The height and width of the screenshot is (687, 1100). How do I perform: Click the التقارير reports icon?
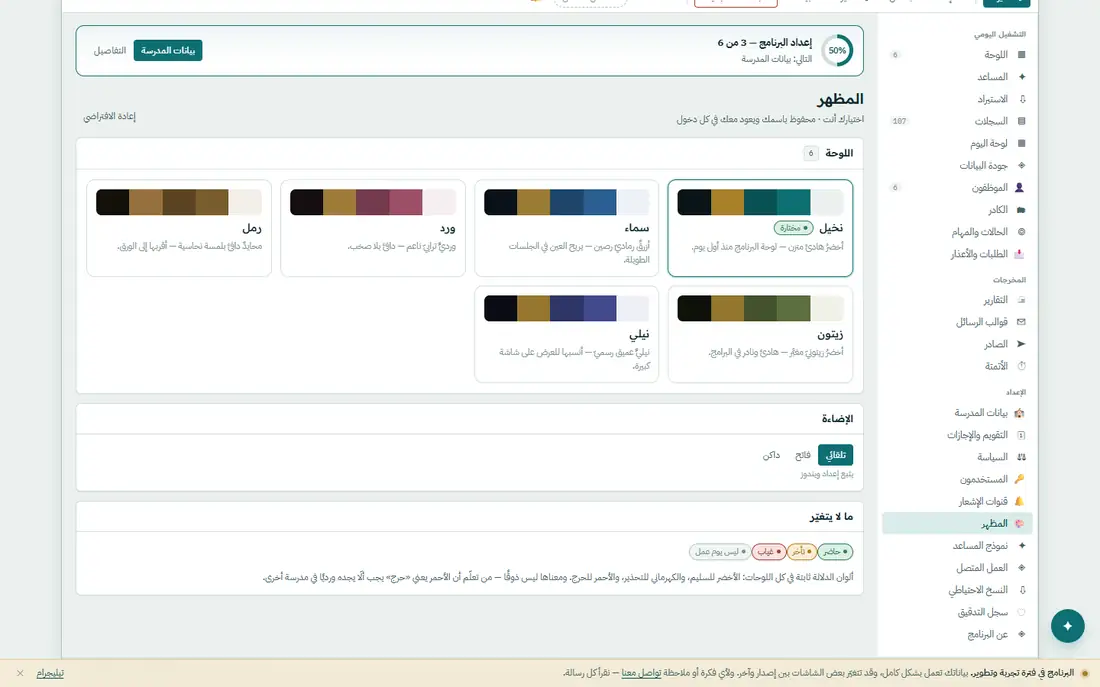click(x=1021, y=300)
